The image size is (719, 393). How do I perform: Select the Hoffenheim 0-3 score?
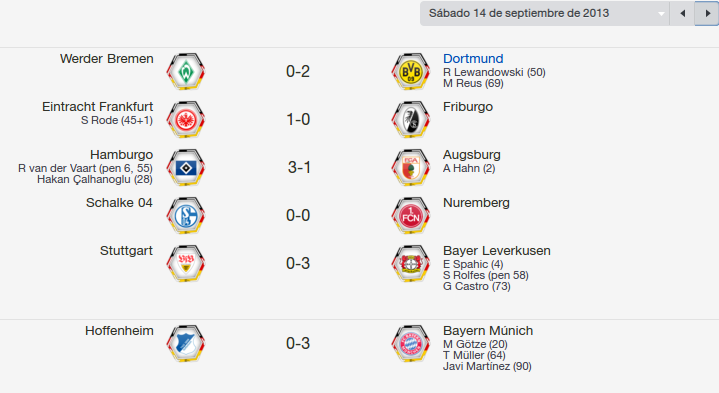(x=298, y=343)
